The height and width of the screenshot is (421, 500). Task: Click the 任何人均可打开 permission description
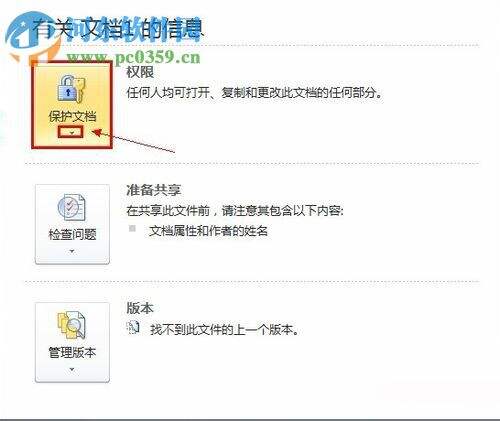click(254, 92)
